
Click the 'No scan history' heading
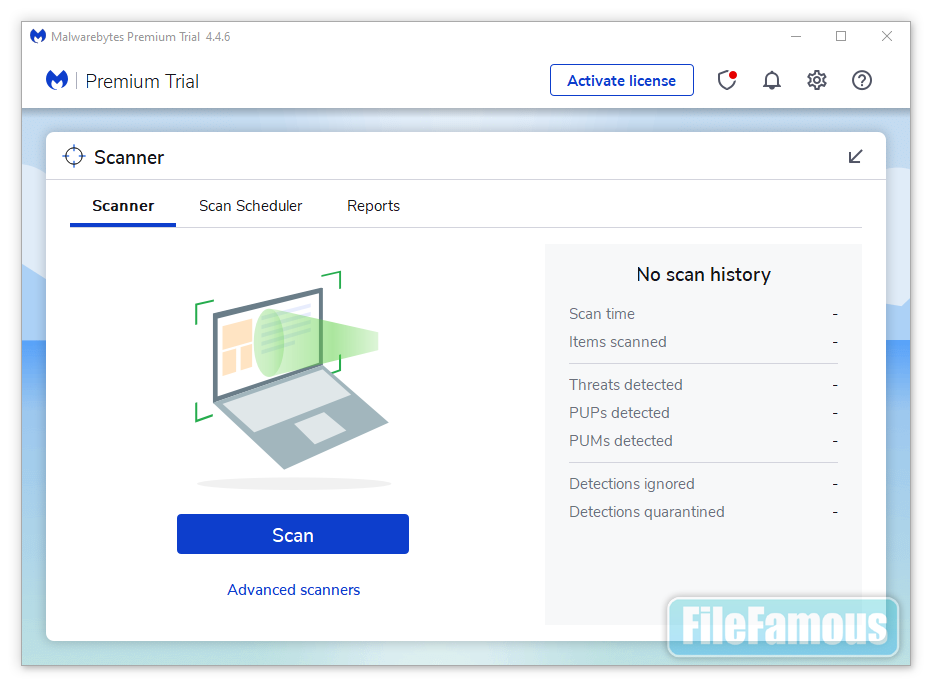[x=703, y=274]
